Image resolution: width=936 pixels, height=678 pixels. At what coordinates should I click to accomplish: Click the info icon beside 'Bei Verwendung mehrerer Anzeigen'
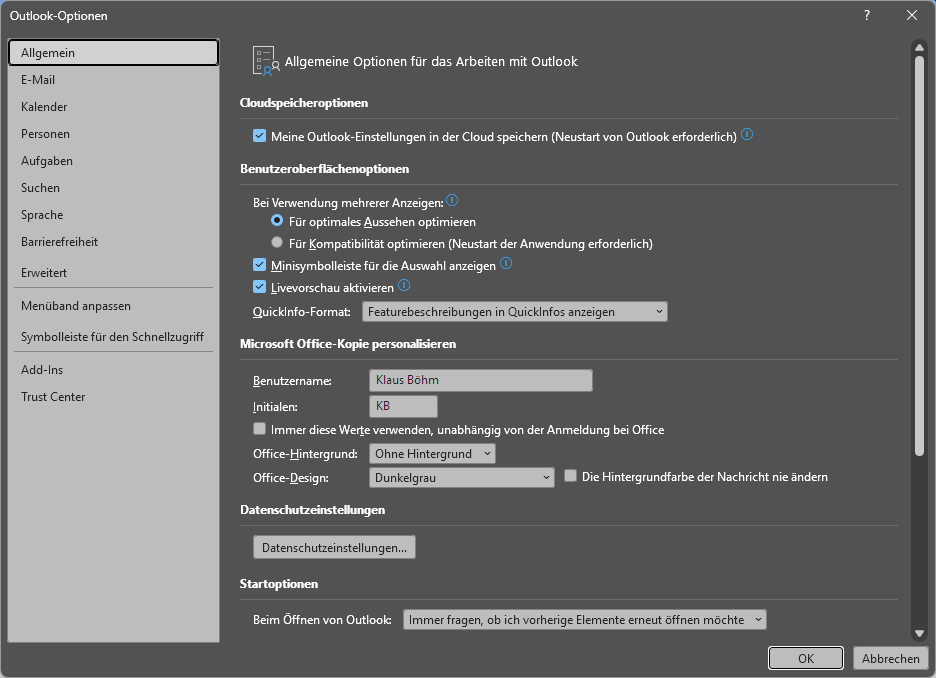[x=452, y=200]
